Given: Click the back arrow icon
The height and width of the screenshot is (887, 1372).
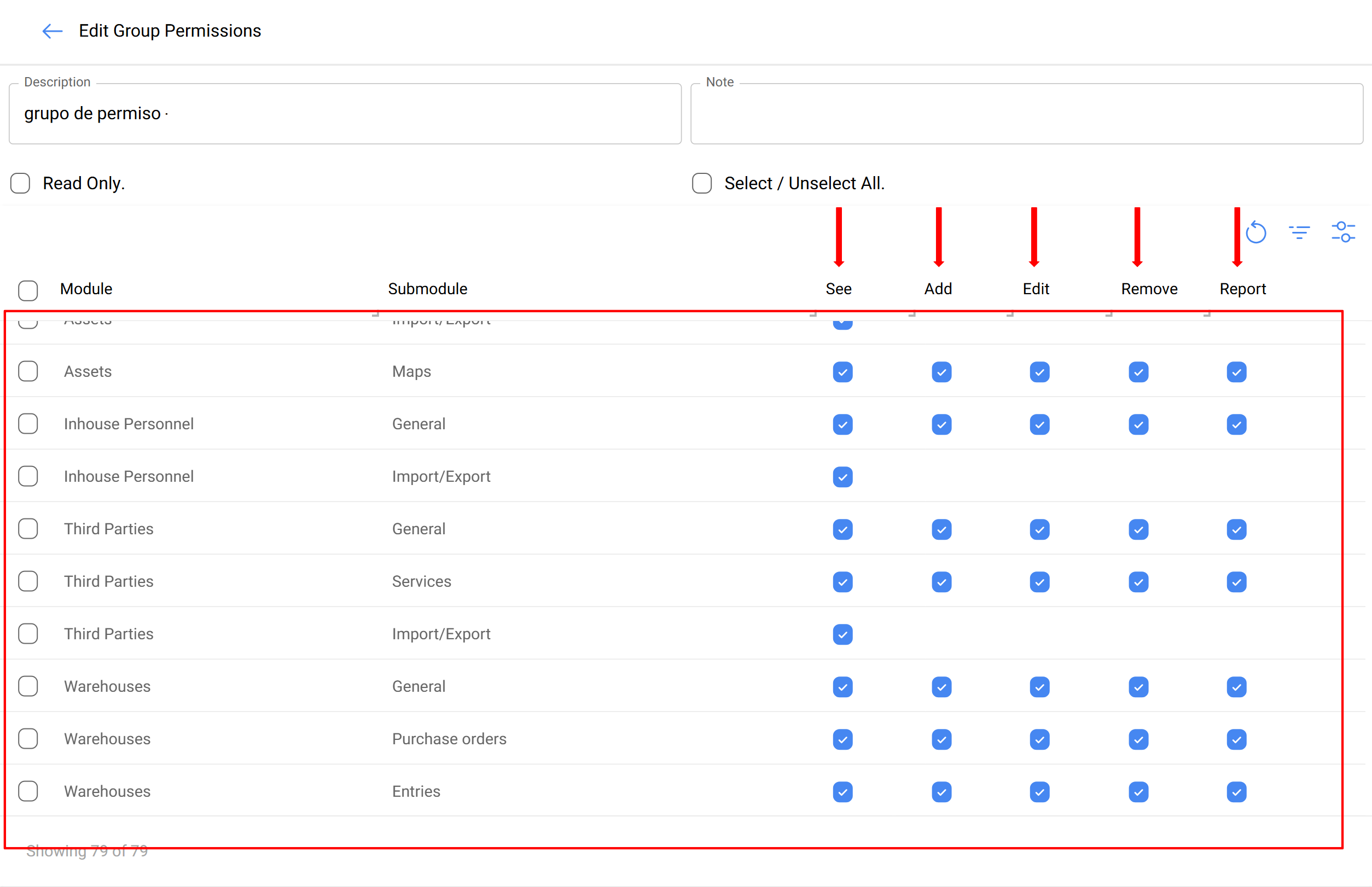Looking at the screenshot, I should [53, 31].
